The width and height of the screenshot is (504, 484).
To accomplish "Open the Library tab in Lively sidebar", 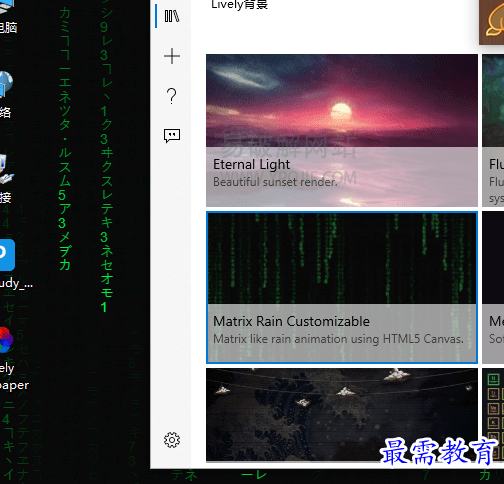I will tap(172, 16).
